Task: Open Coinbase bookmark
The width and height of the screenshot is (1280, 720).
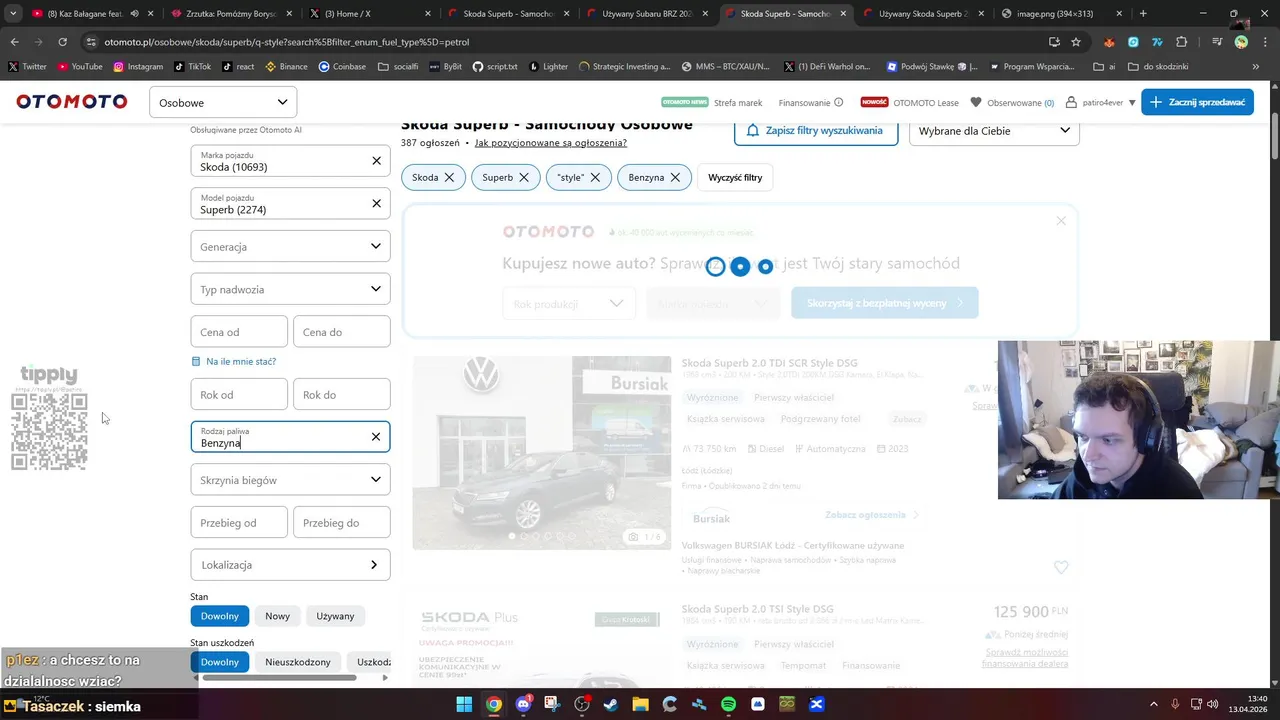Action: 342,67
